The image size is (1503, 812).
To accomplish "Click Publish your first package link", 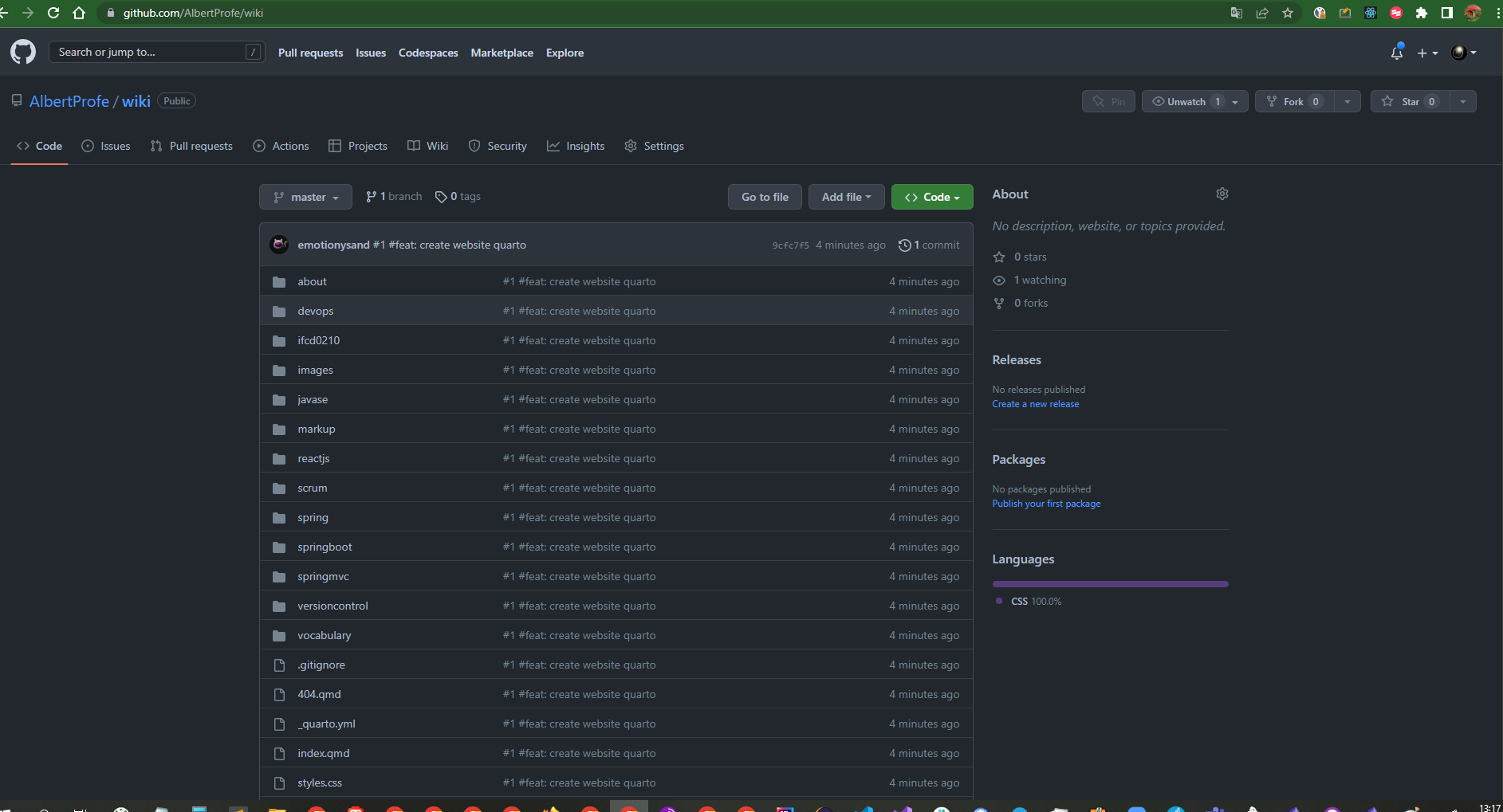I will tap(1046, 504).
